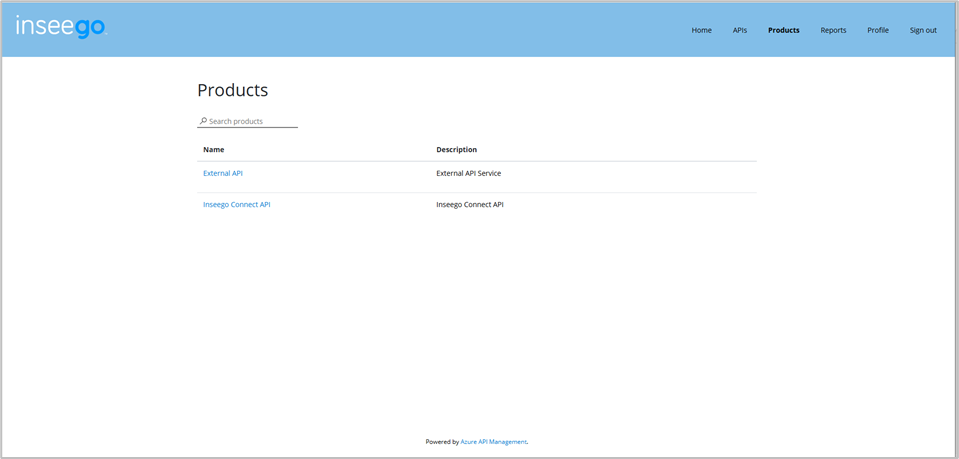Select the Inseego Connect API description text
959x459 pixels.
pyautogui.click(x=470, y=205)
